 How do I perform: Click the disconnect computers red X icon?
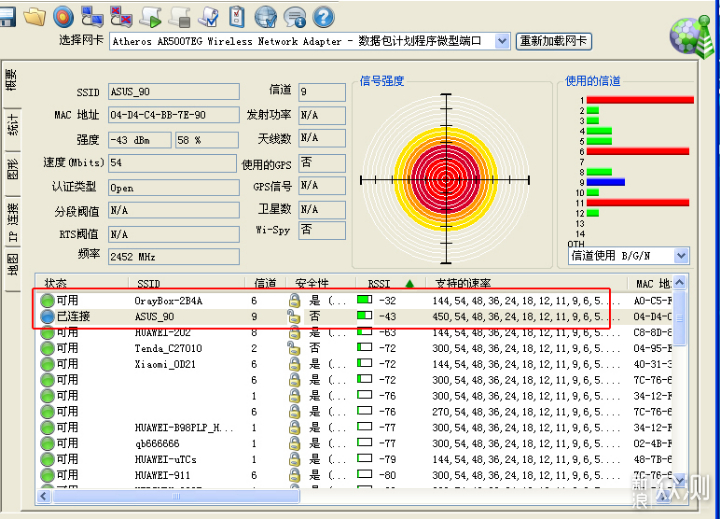[121, 17]
